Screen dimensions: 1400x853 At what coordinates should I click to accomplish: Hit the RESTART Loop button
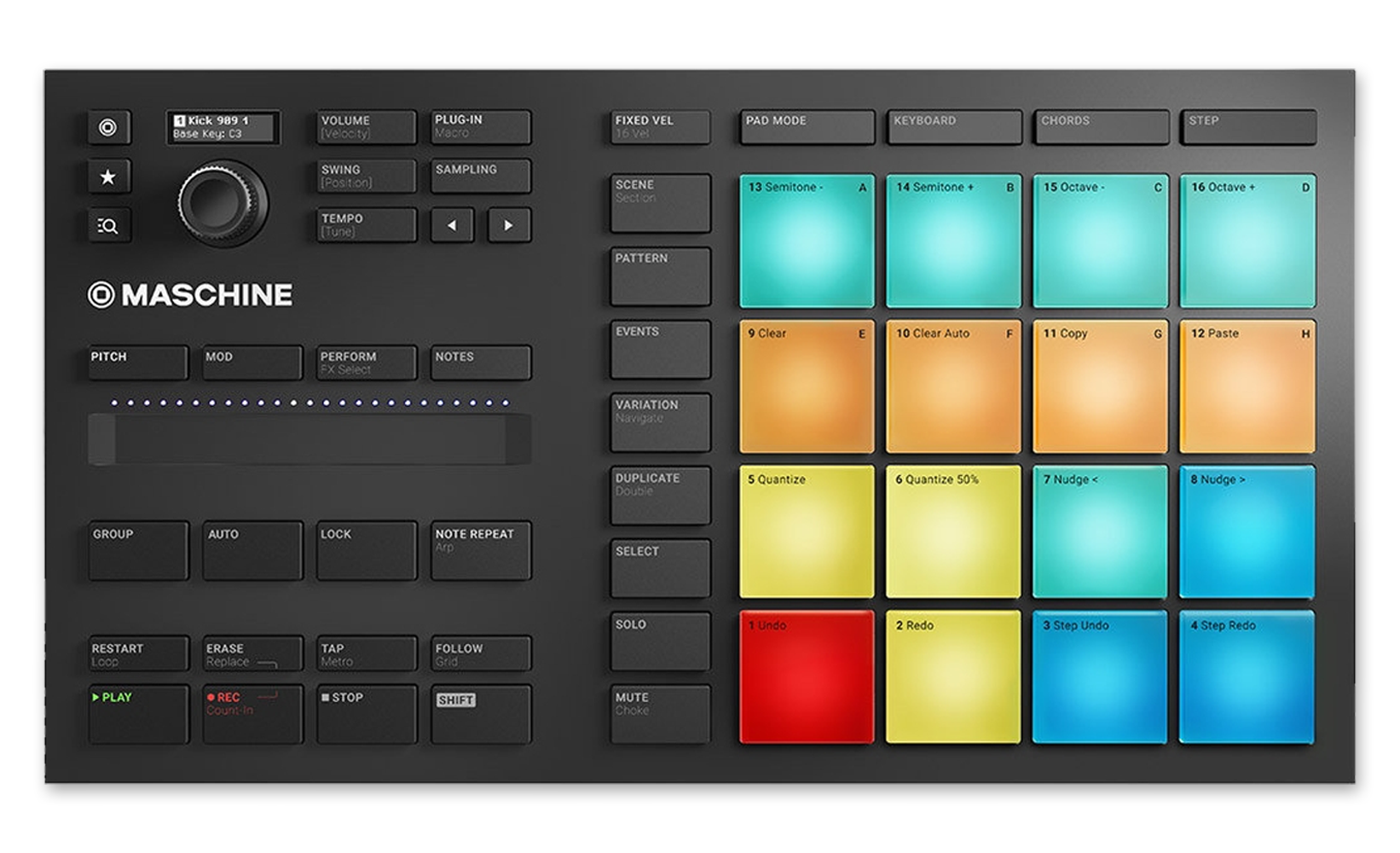tap(138, 653)
